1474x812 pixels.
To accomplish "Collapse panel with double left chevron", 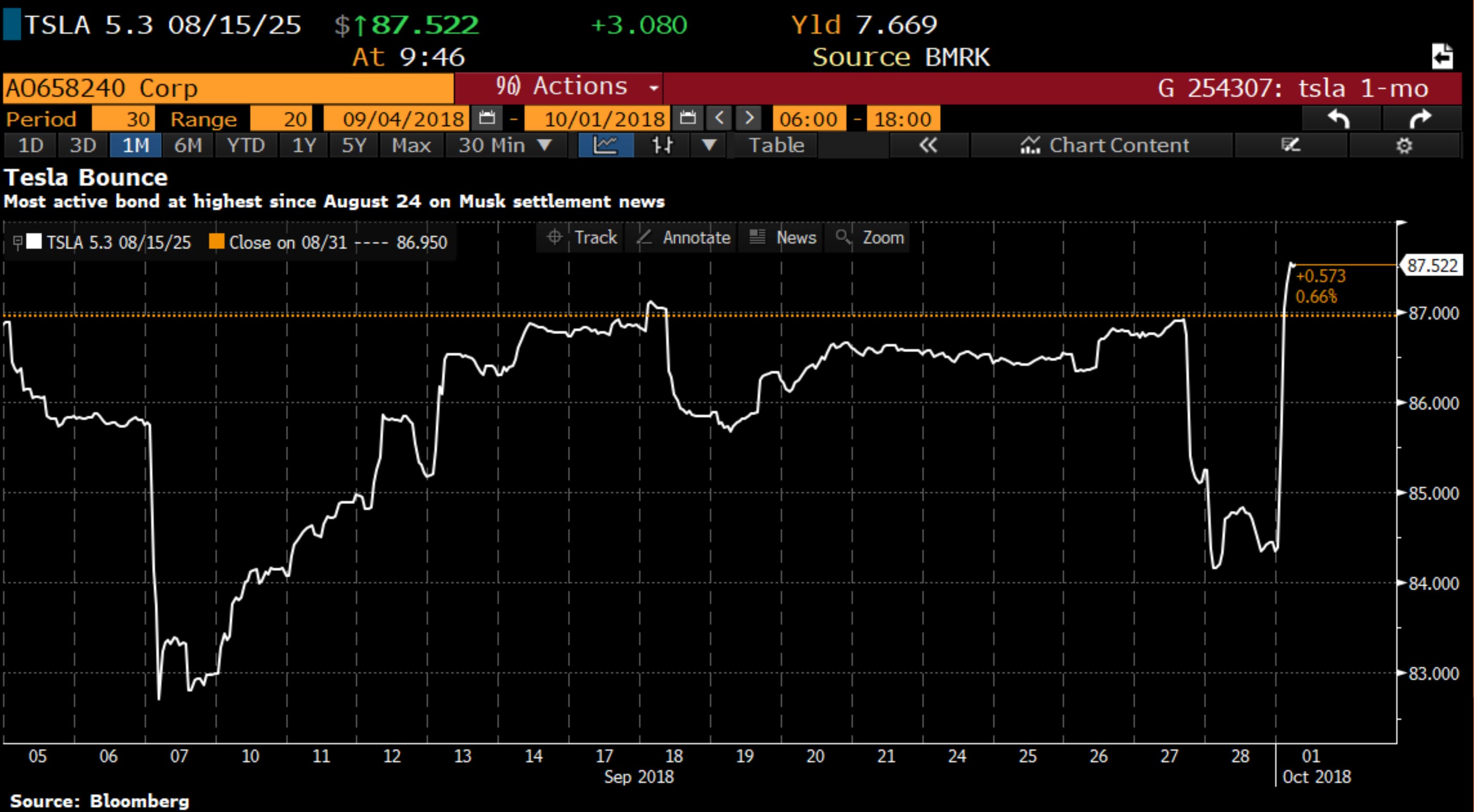I will [928, 145].
